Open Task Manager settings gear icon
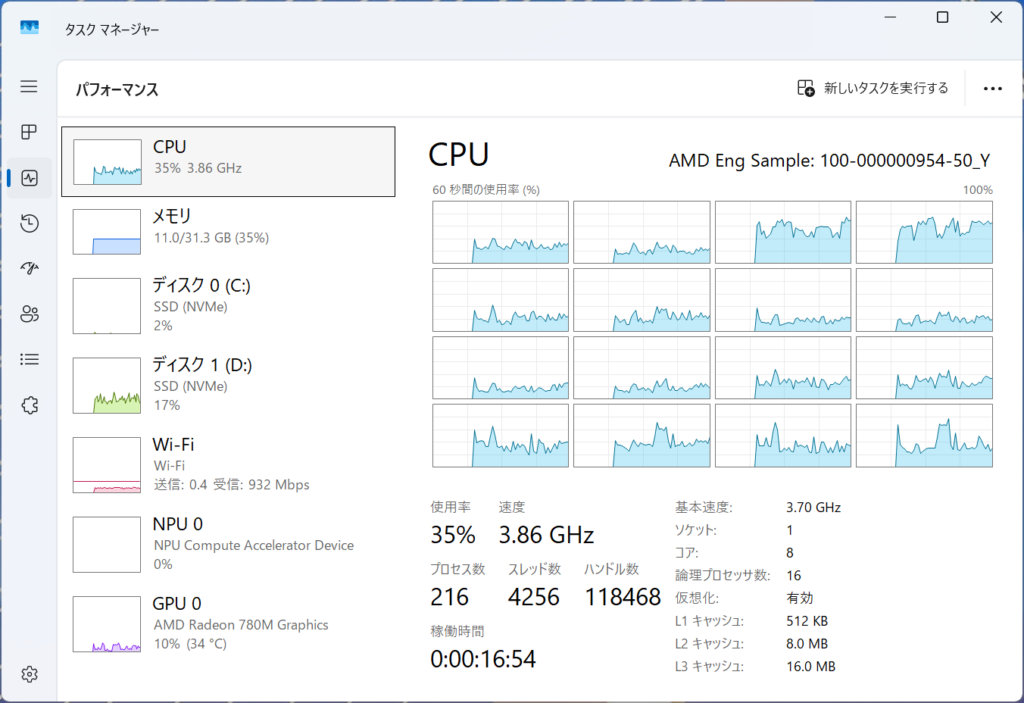 (29, 674)
